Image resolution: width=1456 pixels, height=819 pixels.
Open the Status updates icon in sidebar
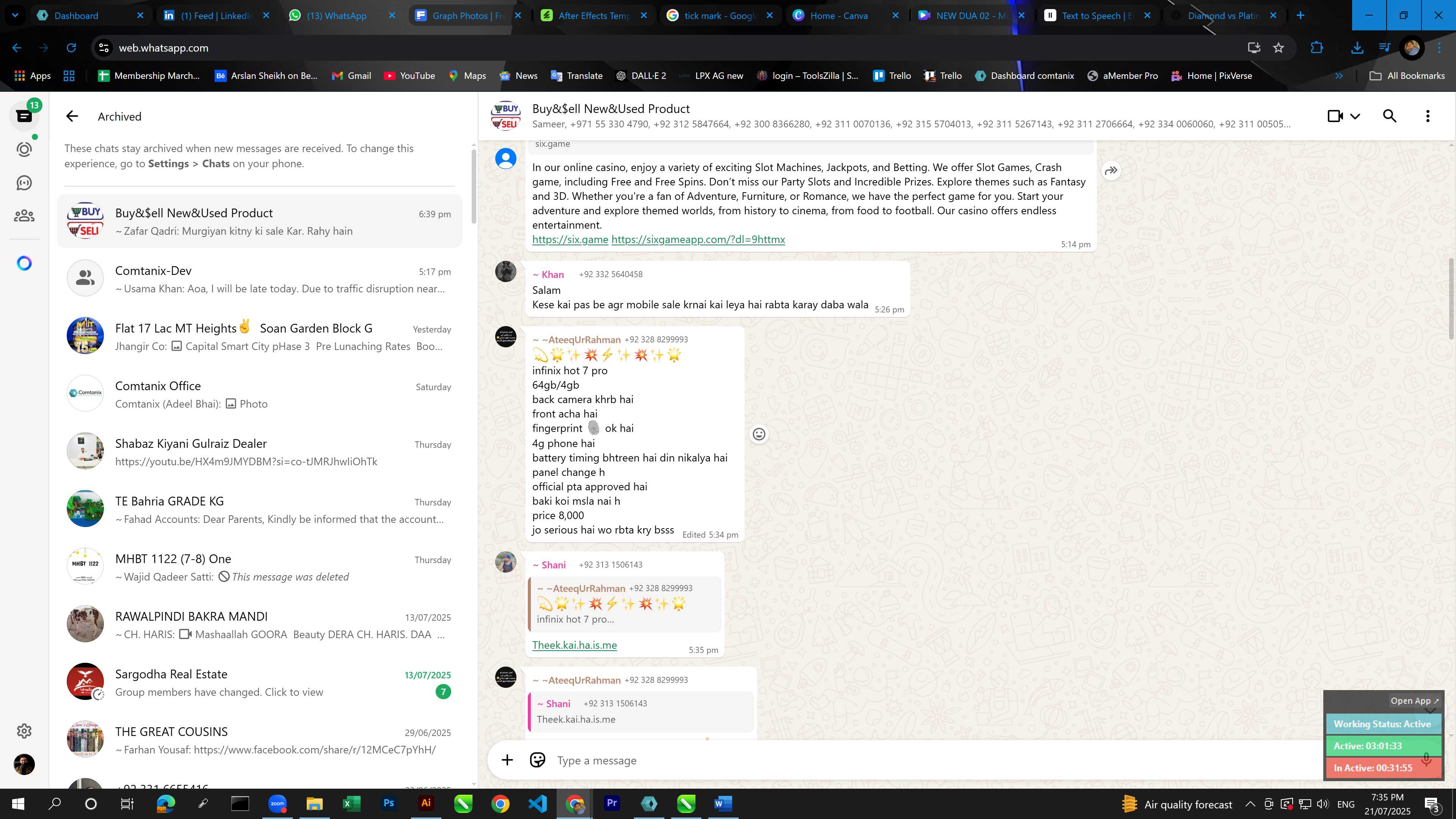pyautogui.click(x=24, y=149)
